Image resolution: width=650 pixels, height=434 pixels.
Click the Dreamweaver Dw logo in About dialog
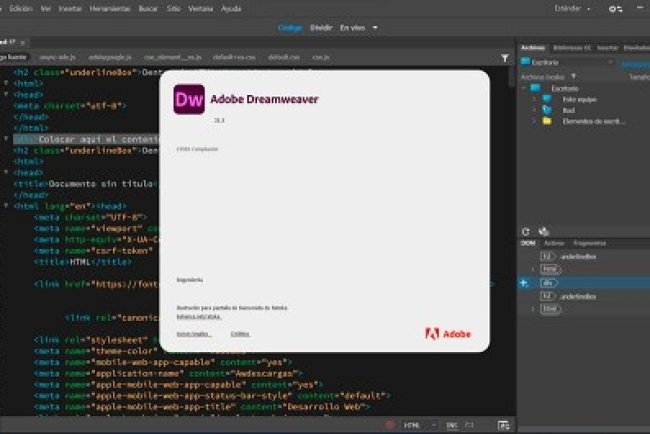[189, 99]
